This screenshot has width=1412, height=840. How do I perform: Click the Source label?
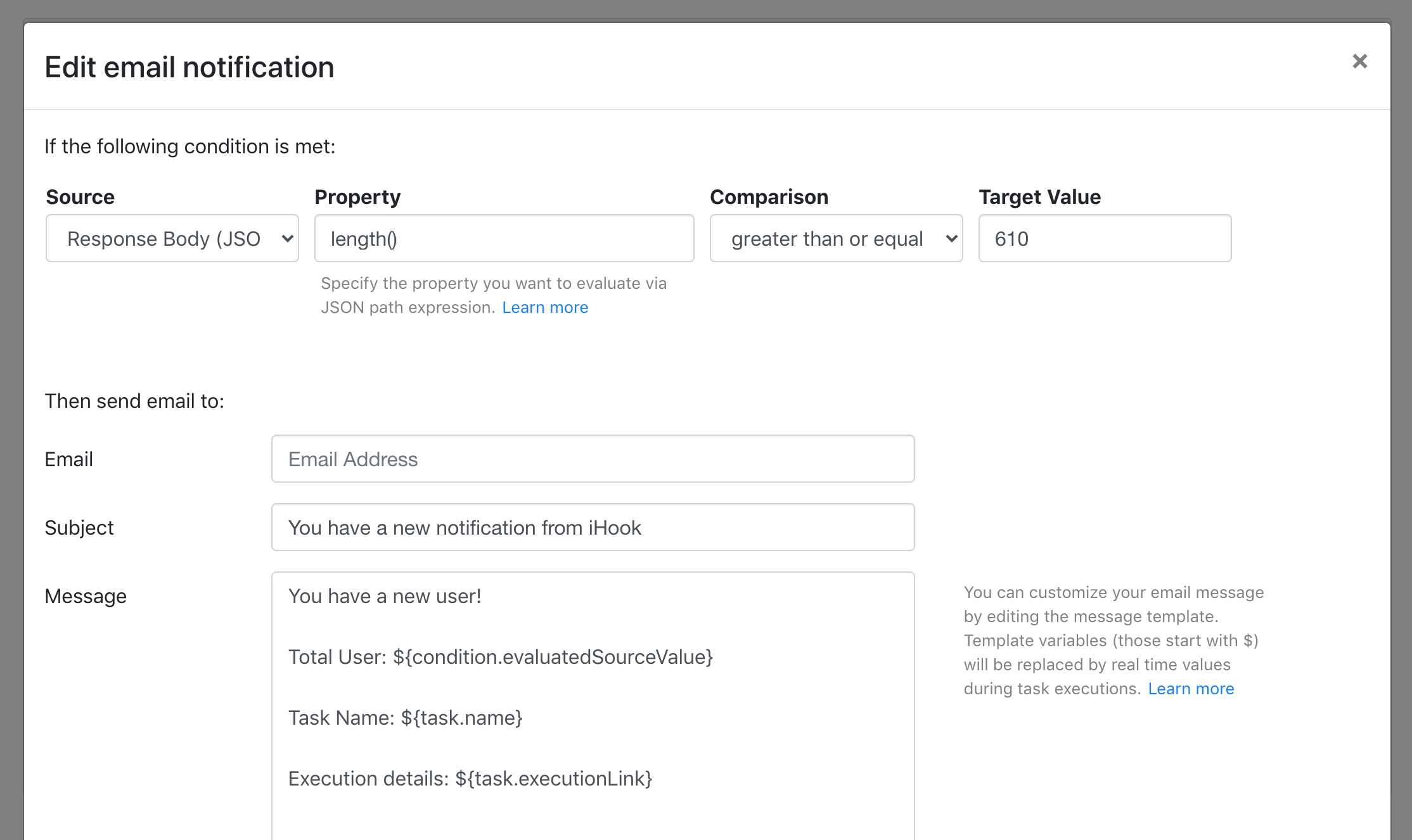pos(80,197)
